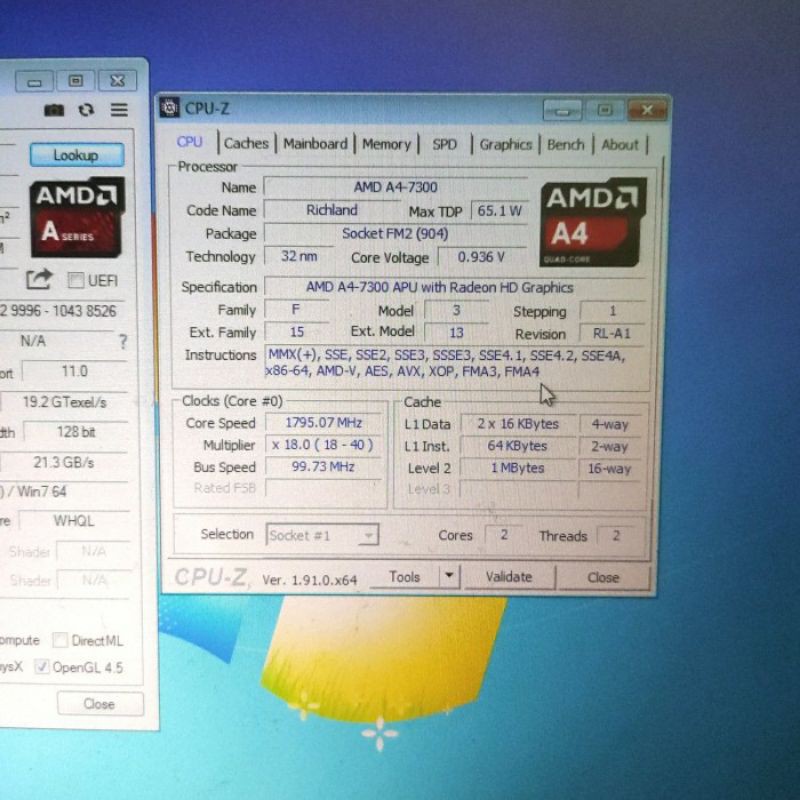
Task: Click the AMD A4 processor logo
Action: pos(593,222)
